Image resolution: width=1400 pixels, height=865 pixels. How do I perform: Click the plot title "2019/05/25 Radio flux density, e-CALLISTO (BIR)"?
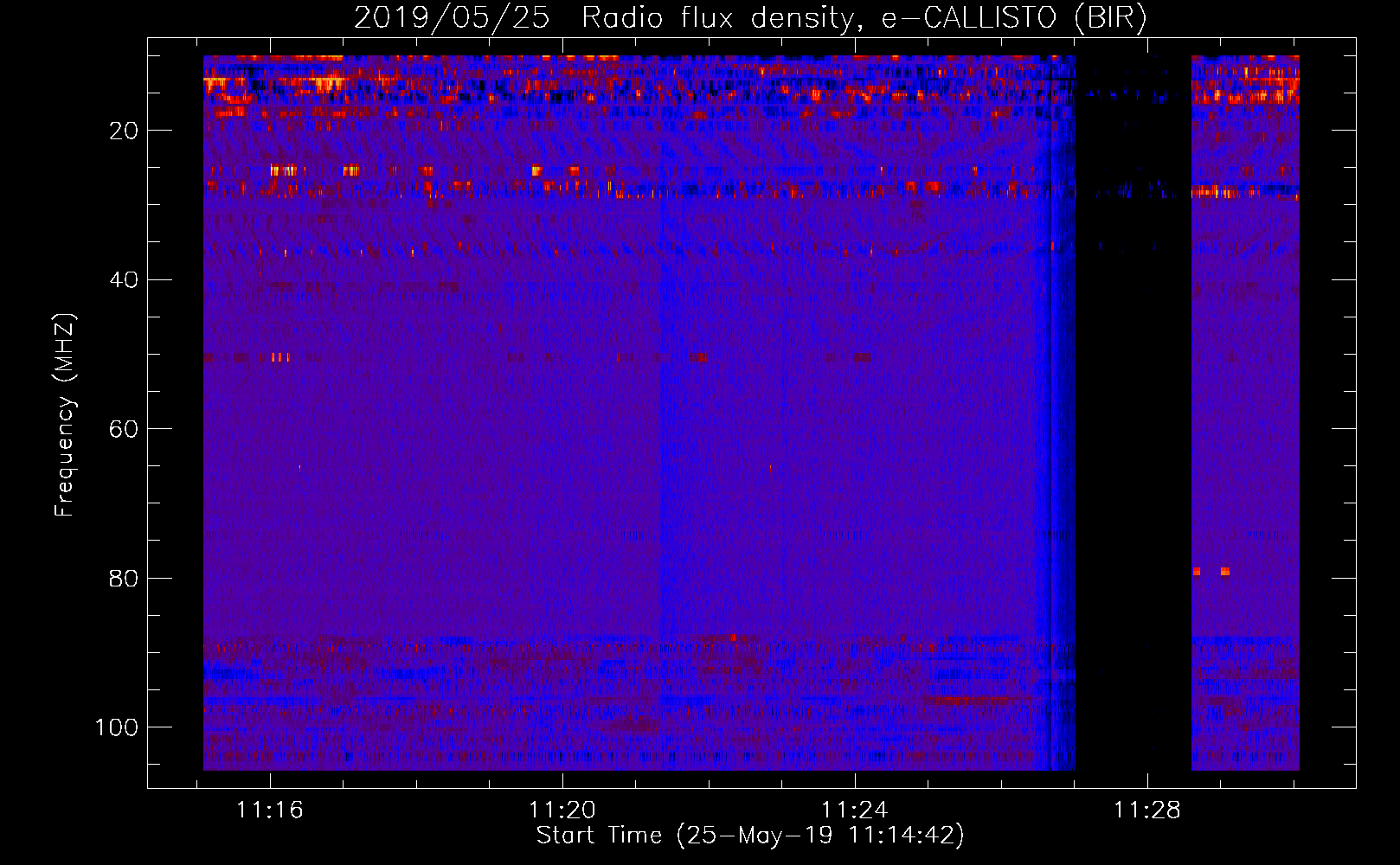pos(750,18)
